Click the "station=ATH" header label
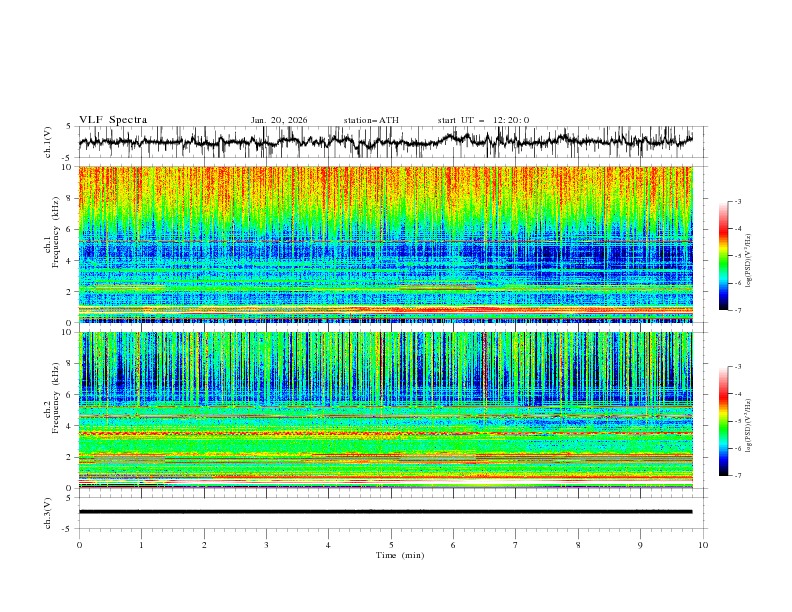Viewport: 792px width, 612px height. click(x=371, y=120)
